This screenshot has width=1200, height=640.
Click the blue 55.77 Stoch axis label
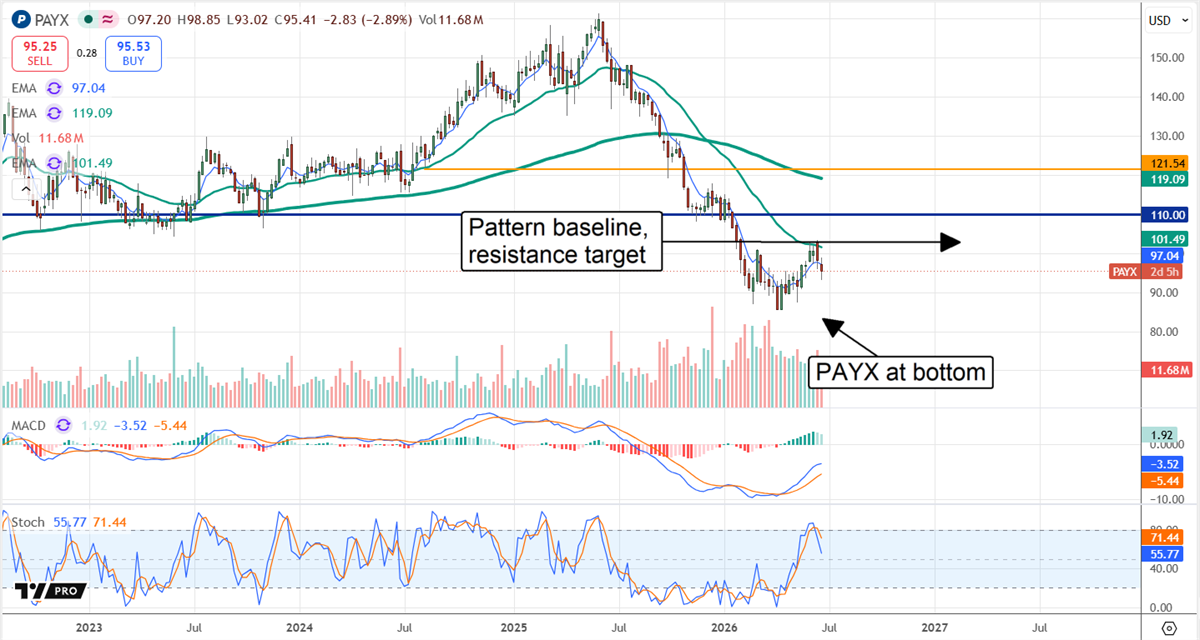click(x=1162, y=553)
